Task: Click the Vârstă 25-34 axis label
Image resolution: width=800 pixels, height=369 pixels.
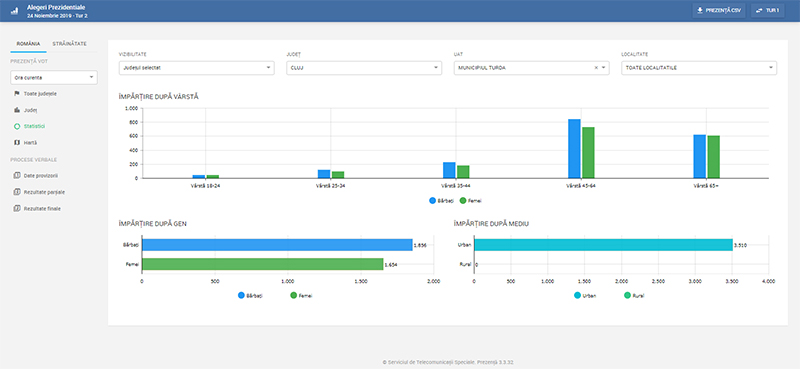Action: pos(331,186)
